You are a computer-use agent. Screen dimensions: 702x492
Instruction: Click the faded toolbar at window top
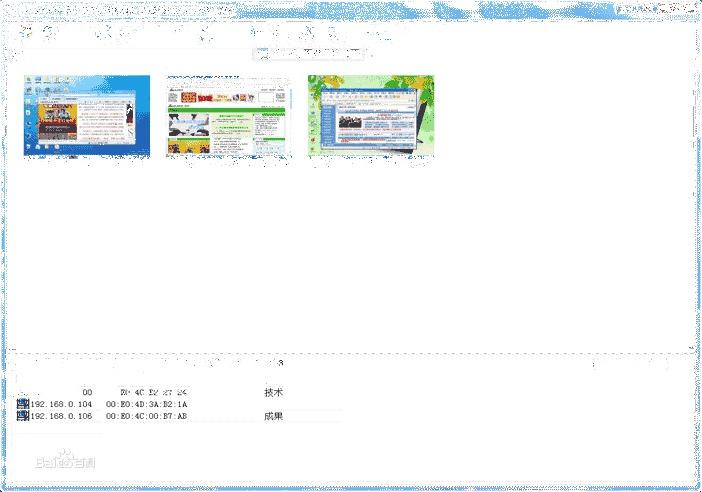click(200, 34)
